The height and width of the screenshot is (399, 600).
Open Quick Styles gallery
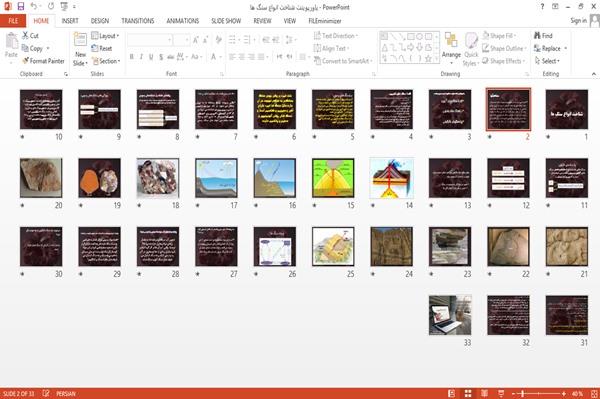[x=471, y=49]
